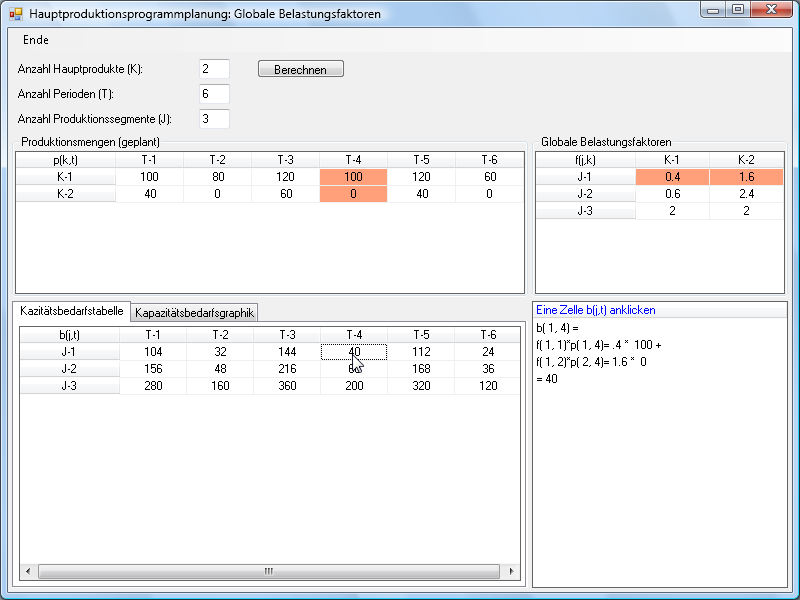Click scrollbar right arrow in capacity table

(x=512, y=572)
